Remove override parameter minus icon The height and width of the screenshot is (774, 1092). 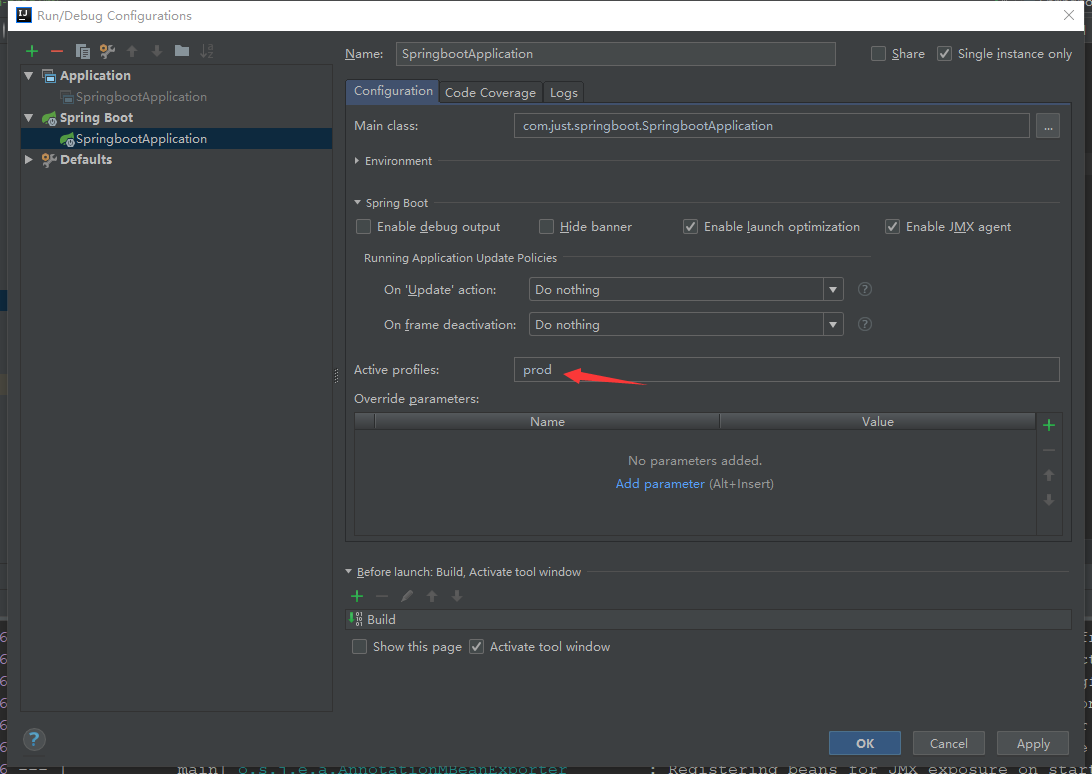click(x=1049, y=451)
